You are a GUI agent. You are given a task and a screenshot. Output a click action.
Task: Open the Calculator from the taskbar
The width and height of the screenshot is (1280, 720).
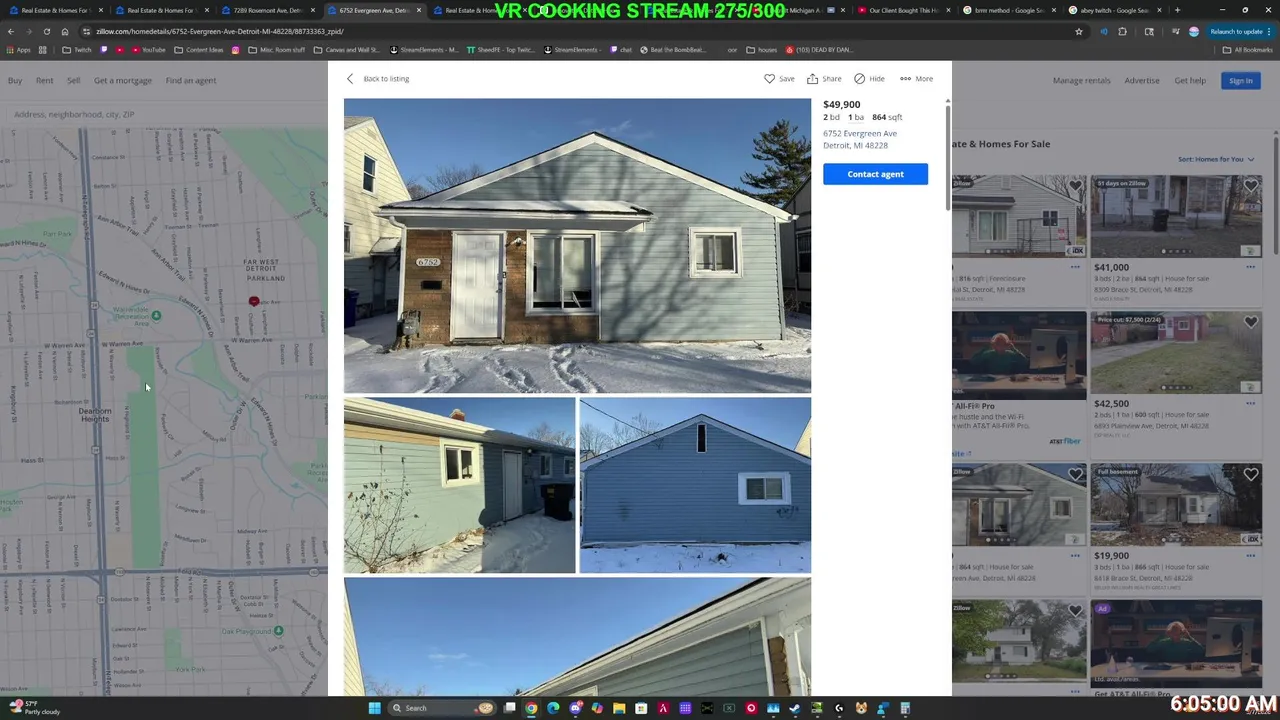coord(905,708)
